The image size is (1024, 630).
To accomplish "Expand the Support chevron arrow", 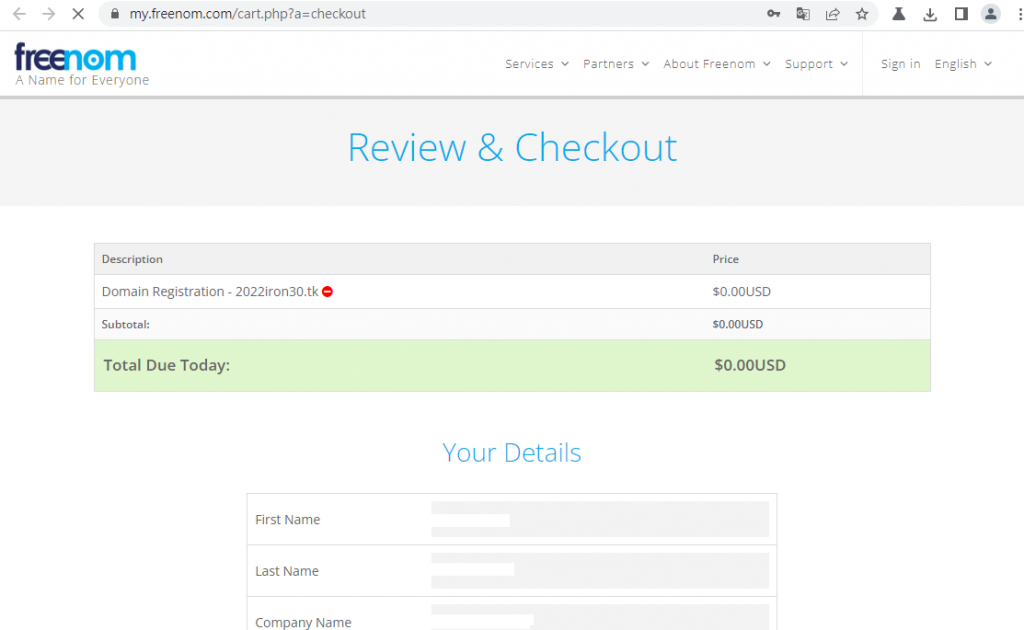I will (x=844, y=64).
